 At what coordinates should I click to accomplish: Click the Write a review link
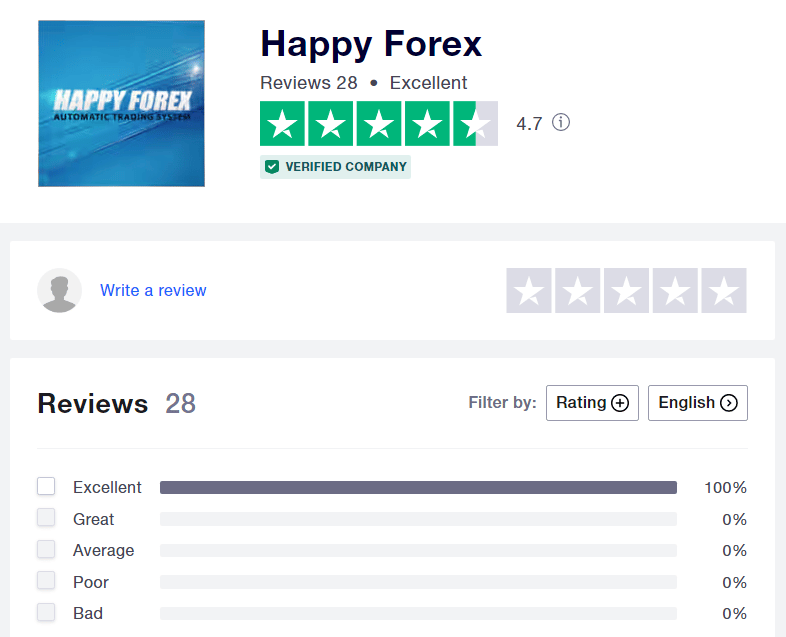coord(153,291)
